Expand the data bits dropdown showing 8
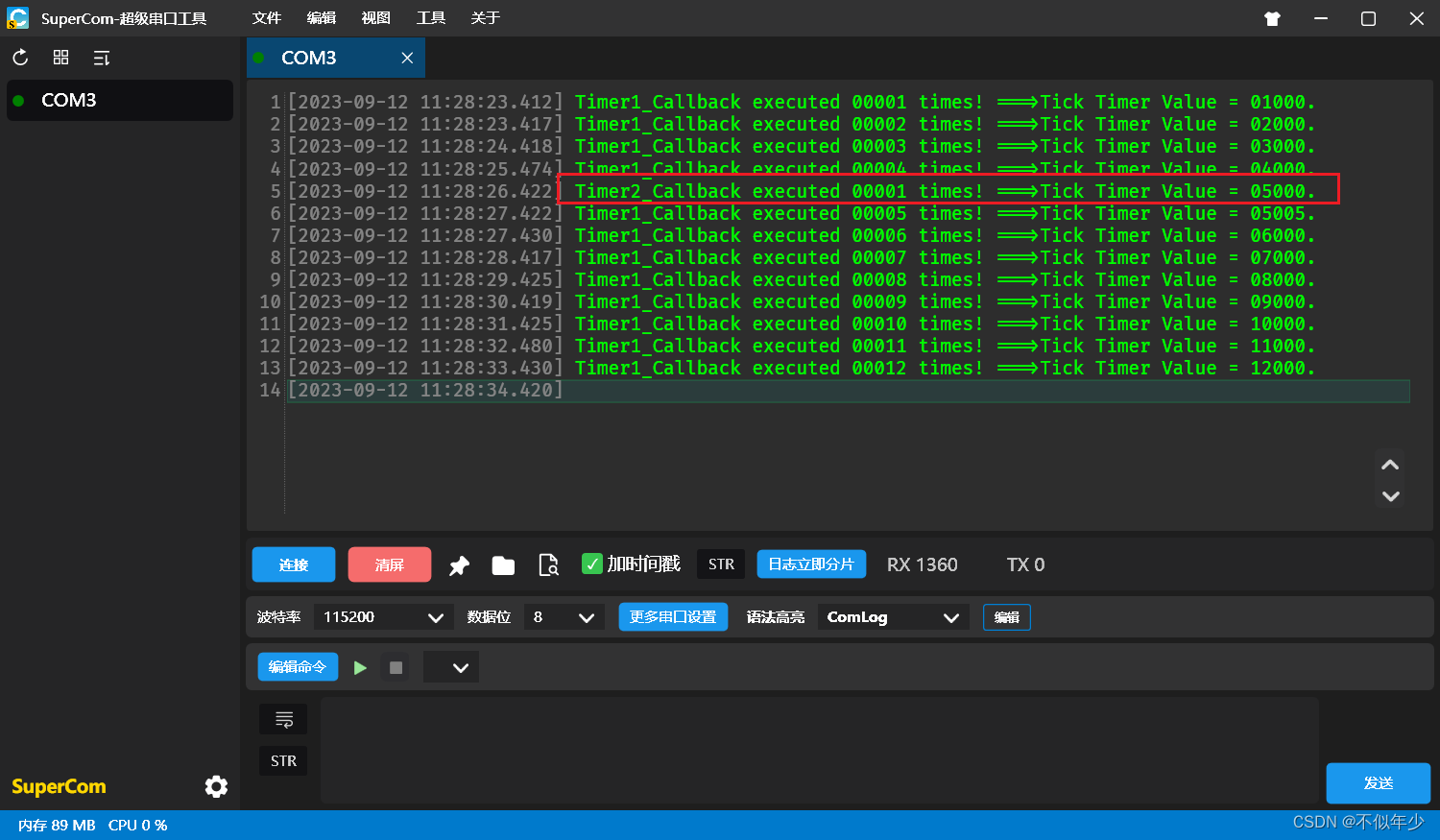 564,616
